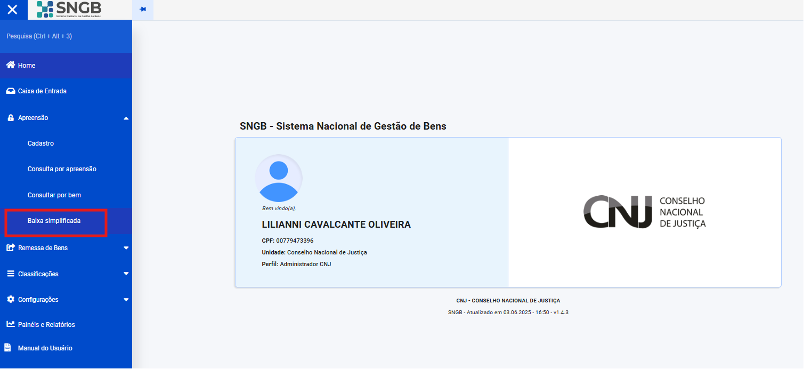This screenshot has width=805, height=370.
Task: Click the CNJ Conselho Nacional de Justiça logo
Action: [x=645, y=211]
